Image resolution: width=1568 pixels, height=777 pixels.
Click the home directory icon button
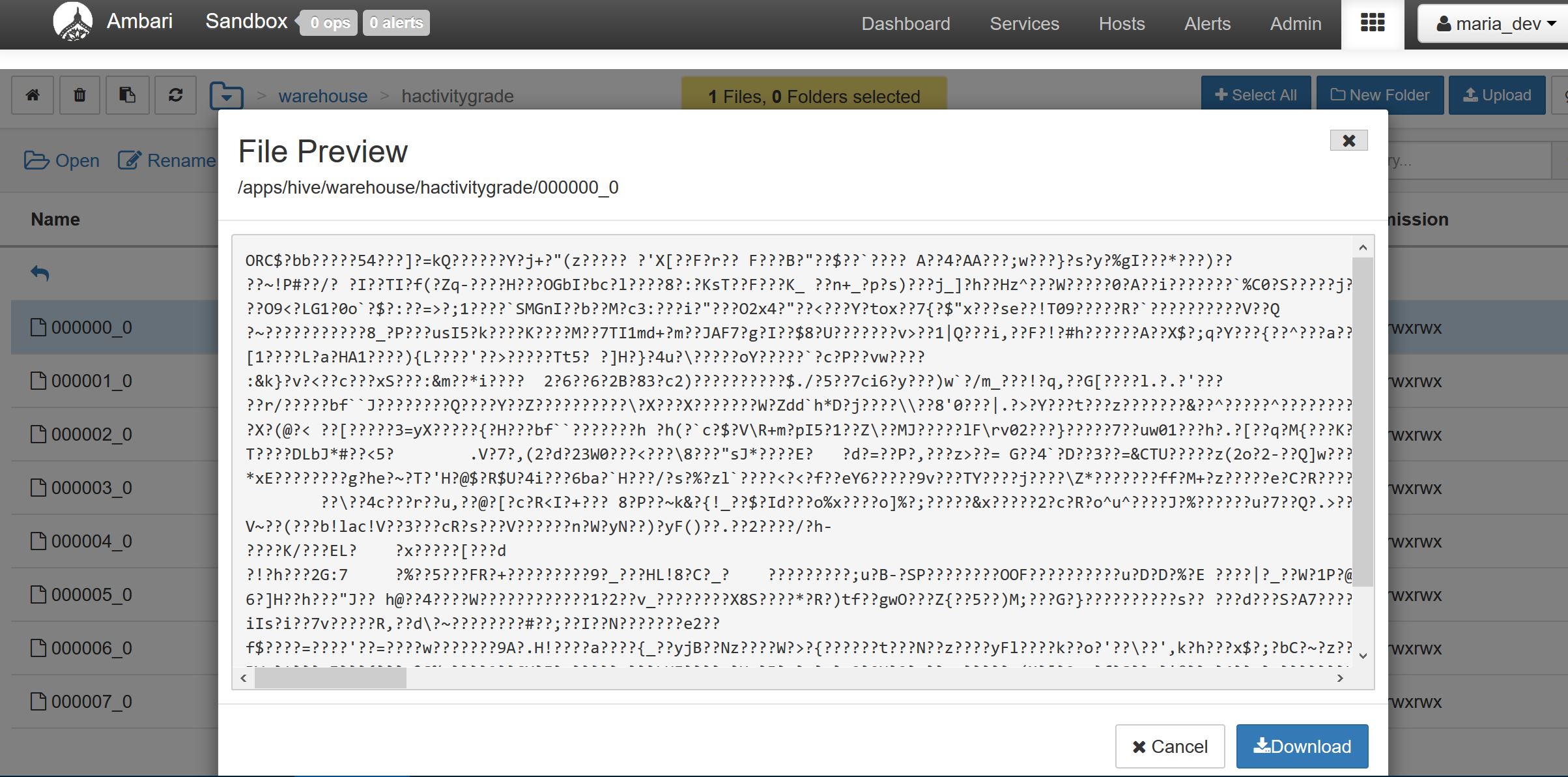[33, 95]
